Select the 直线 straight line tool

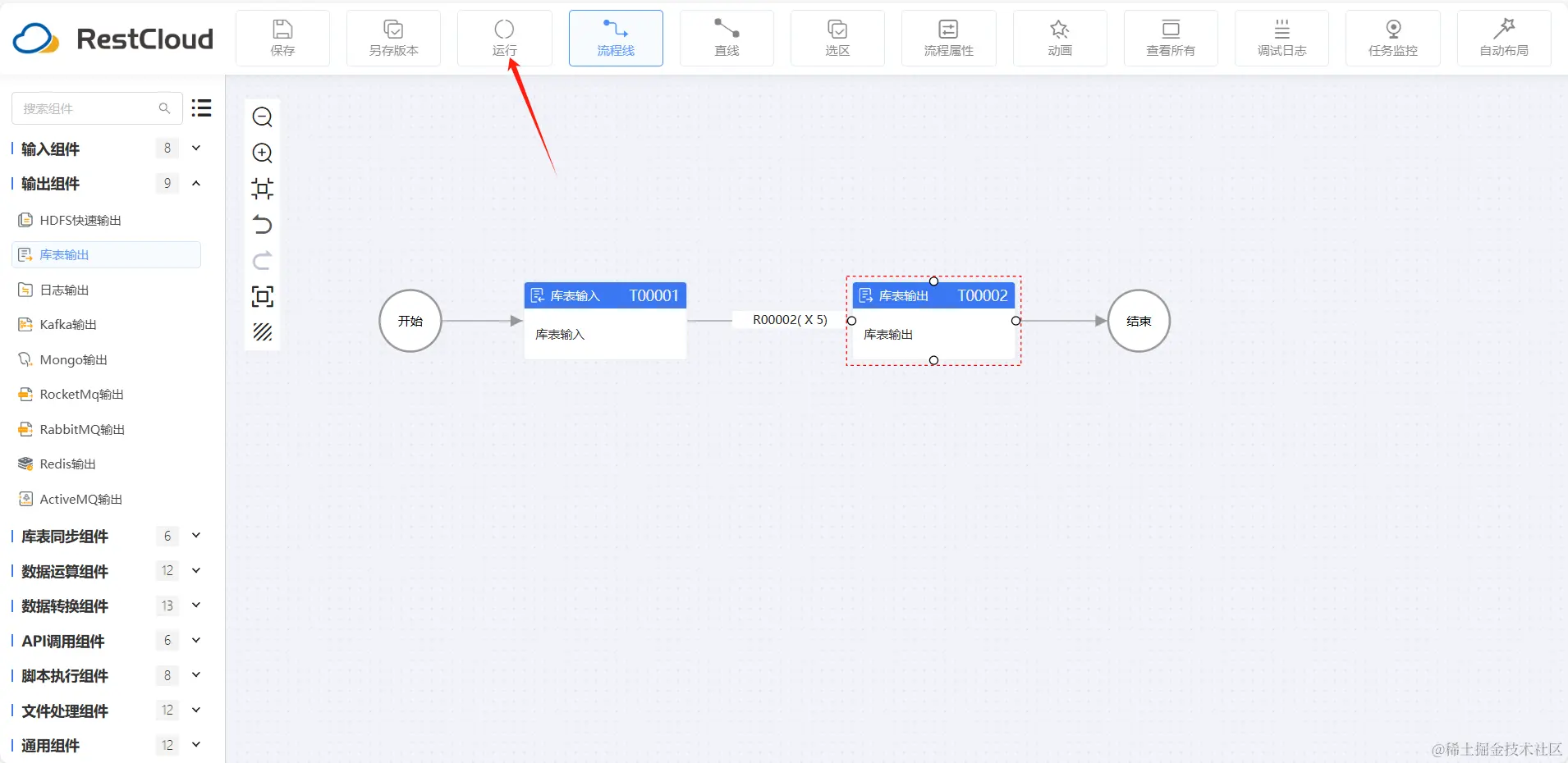pos(727,38)
